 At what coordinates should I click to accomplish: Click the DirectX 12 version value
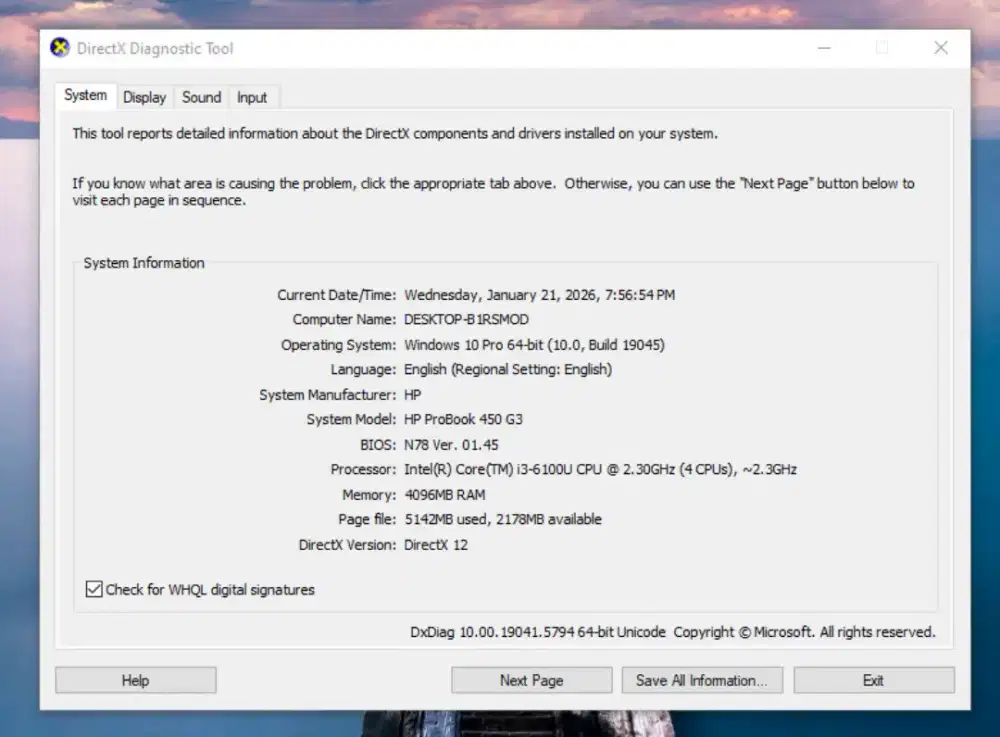(436, 545)
